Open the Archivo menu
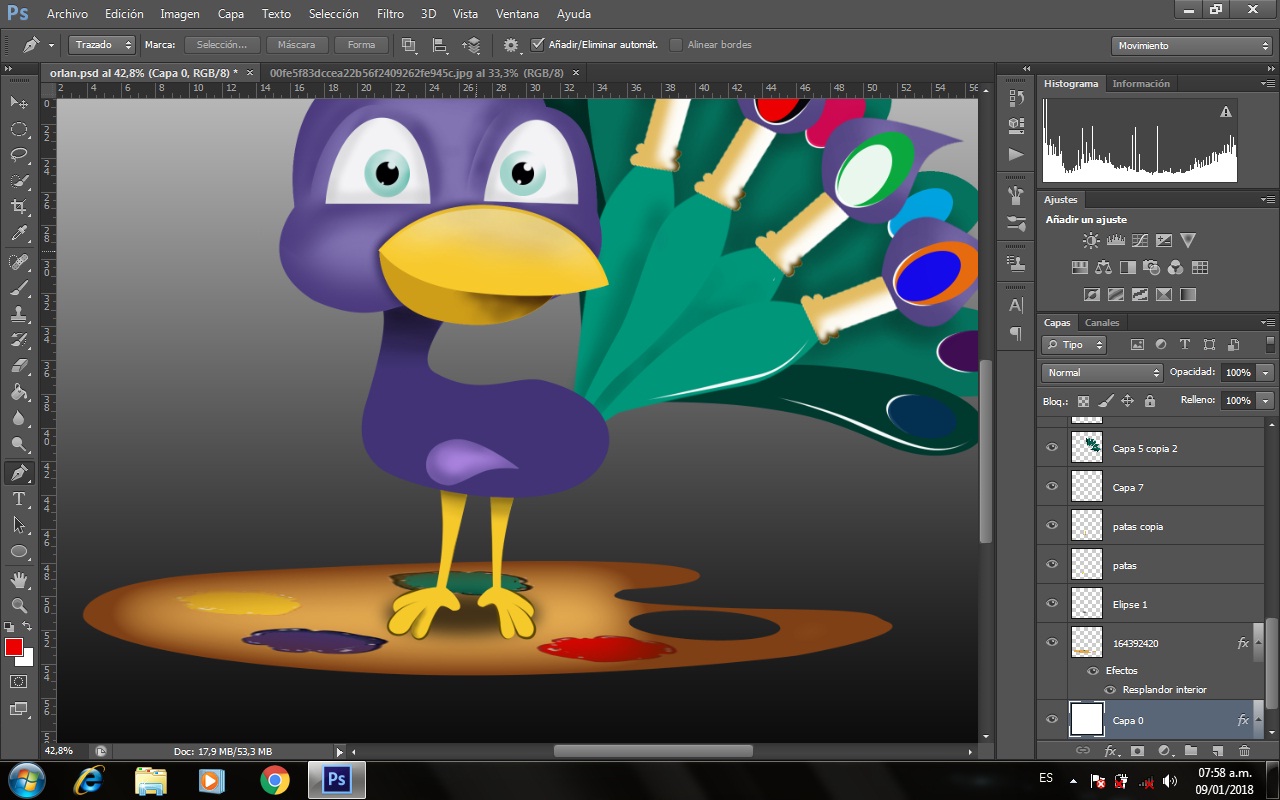Image resolution: width=1280 pixels, height=800 pixels. [67, 14]
